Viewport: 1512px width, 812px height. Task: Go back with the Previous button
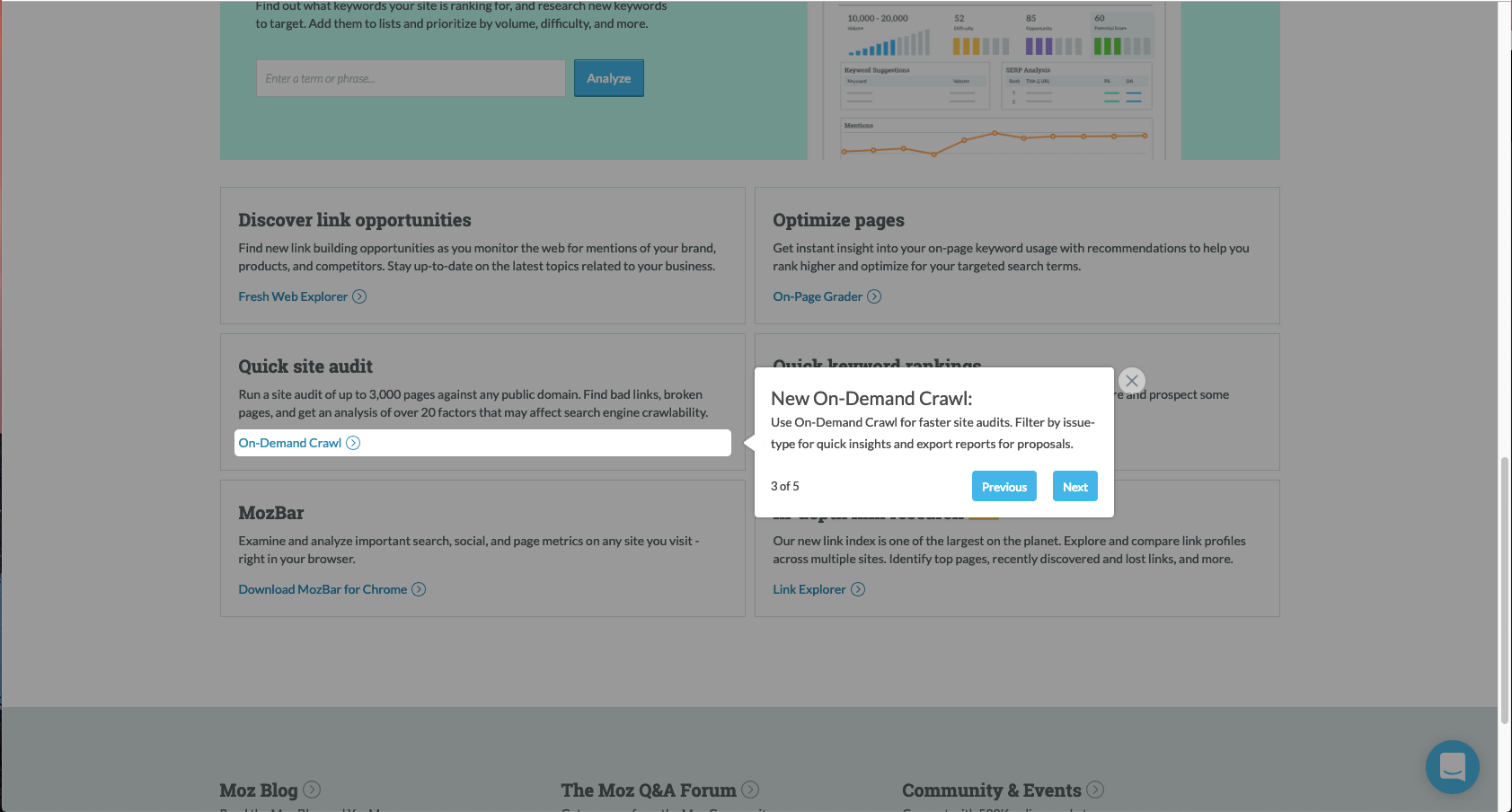1004,486
